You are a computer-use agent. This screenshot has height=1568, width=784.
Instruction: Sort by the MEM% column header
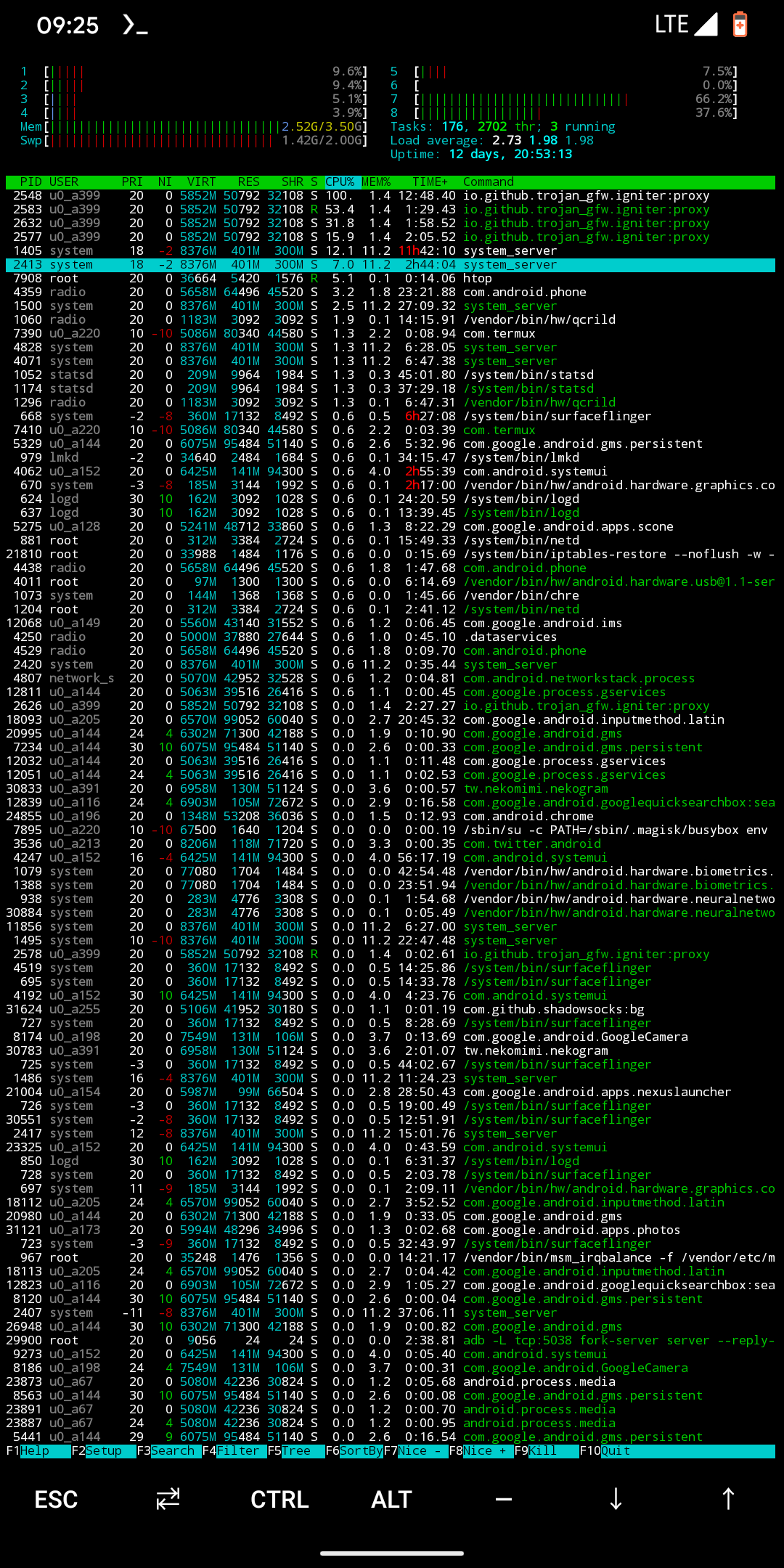point(376,182)
